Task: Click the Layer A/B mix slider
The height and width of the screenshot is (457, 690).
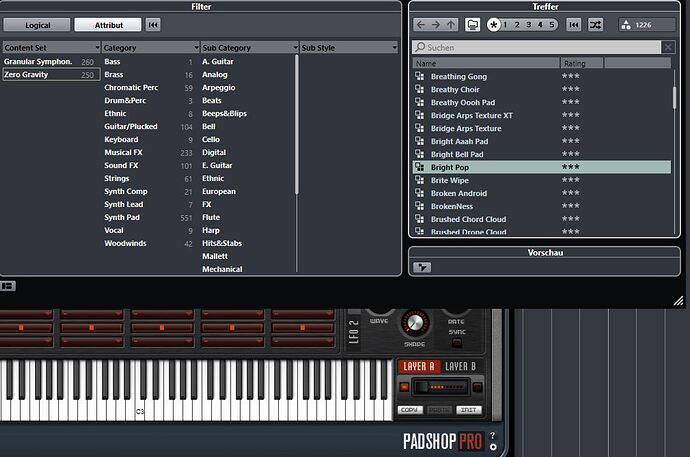Action: pos(440,387)
